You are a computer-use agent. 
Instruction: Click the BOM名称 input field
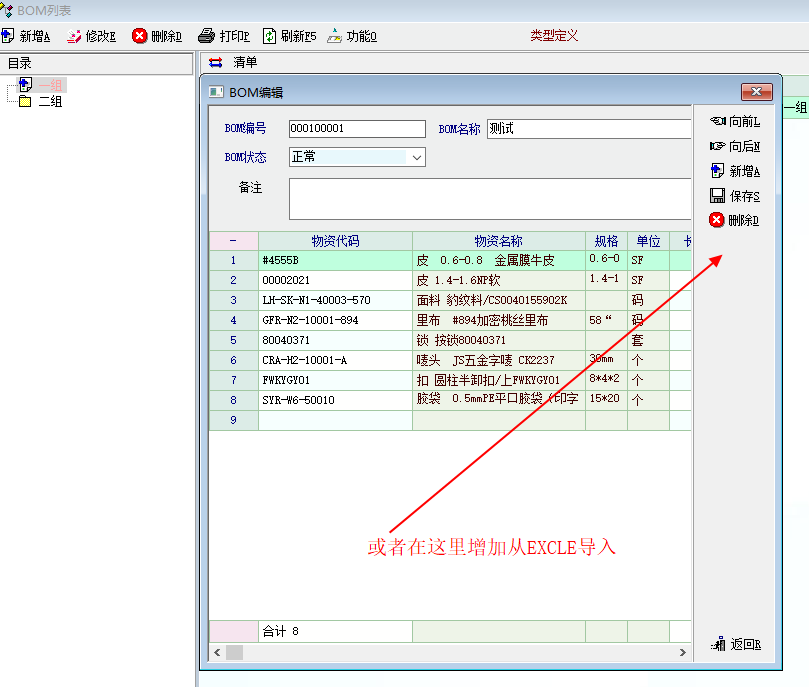click(588, 129)
